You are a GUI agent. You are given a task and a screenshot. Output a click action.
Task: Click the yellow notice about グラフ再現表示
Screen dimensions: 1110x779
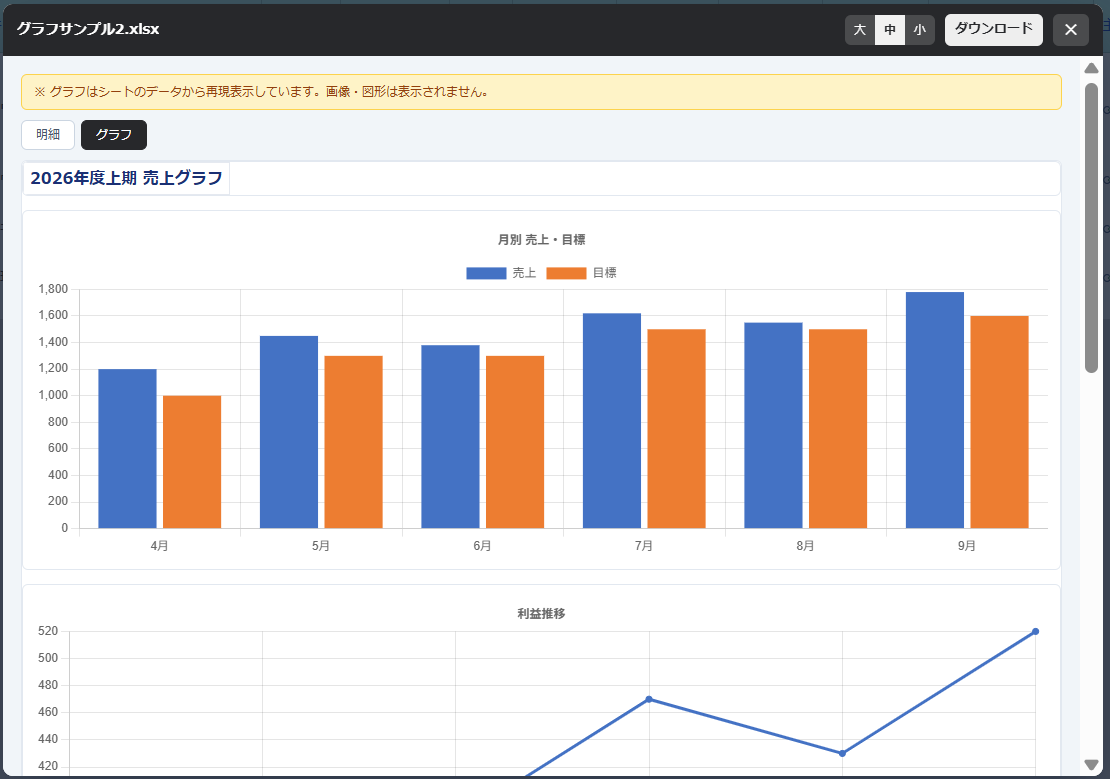click(x=542, y=92)
